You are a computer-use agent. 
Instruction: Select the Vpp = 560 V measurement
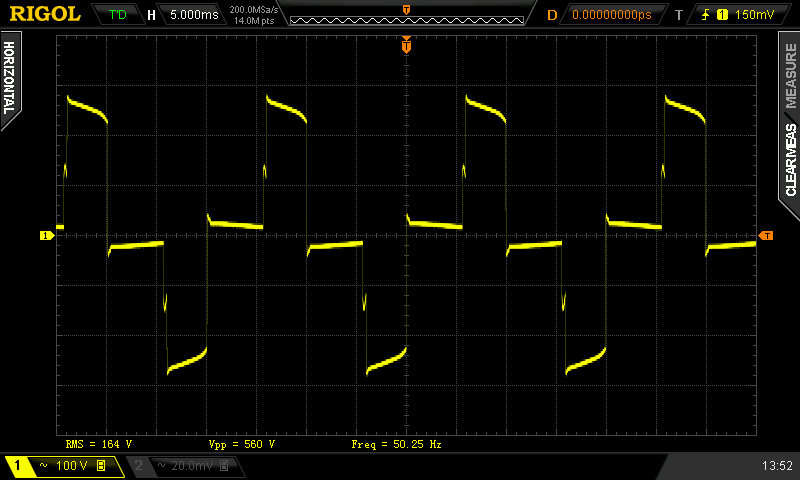click(241, 443)
